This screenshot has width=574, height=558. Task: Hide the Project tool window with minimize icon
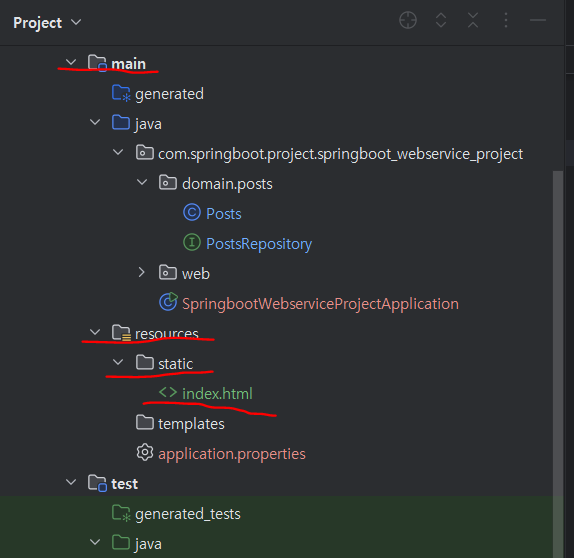[x=538, y=20]
